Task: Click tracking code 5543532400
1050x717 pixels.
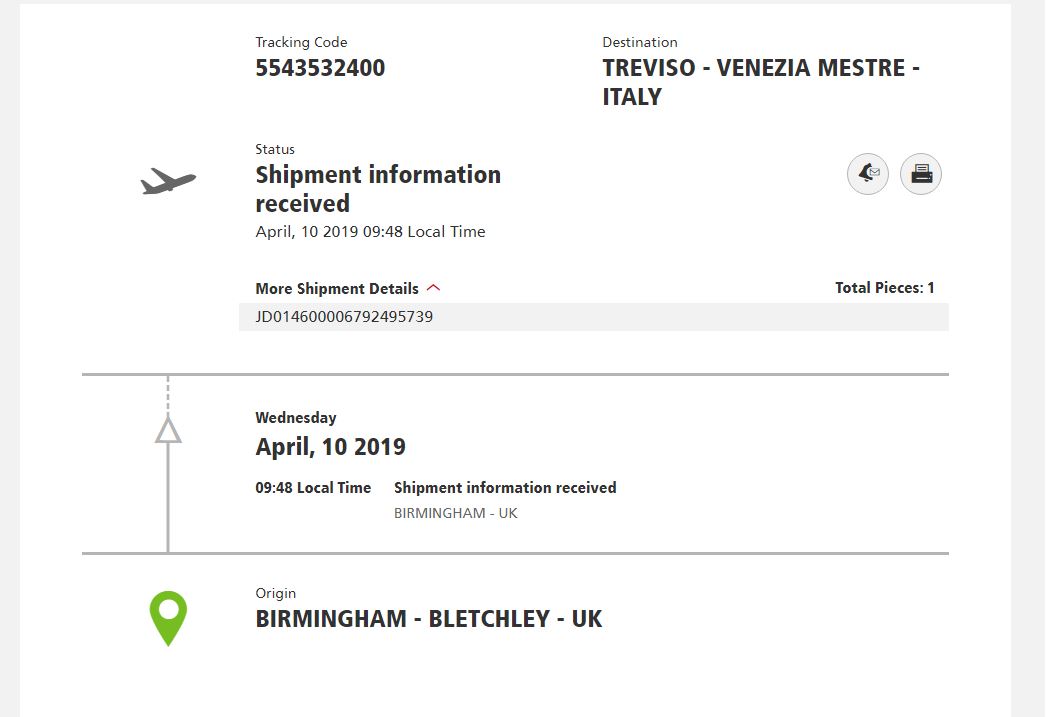Action: pos(320,68)
